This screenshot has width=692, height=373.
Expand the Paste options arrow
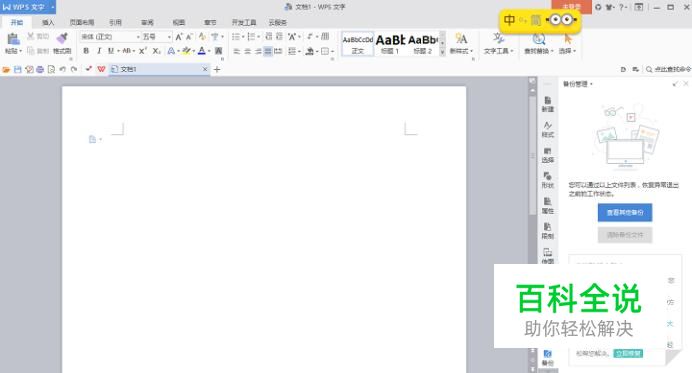pyautogui.click(x=20, y=51)
